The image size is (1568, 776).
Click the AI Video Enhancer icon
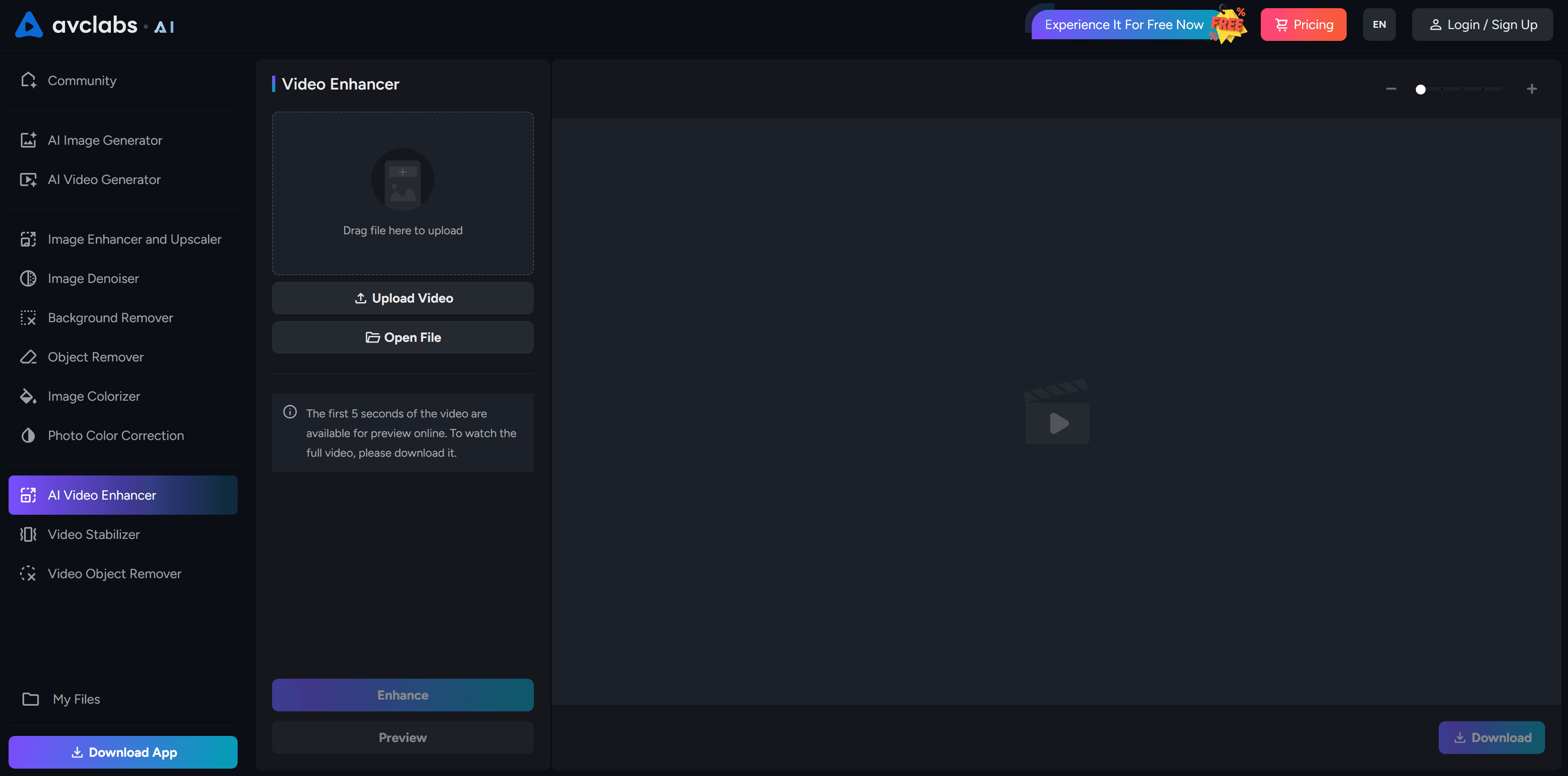pyautogui.click(x=29, y=495)
